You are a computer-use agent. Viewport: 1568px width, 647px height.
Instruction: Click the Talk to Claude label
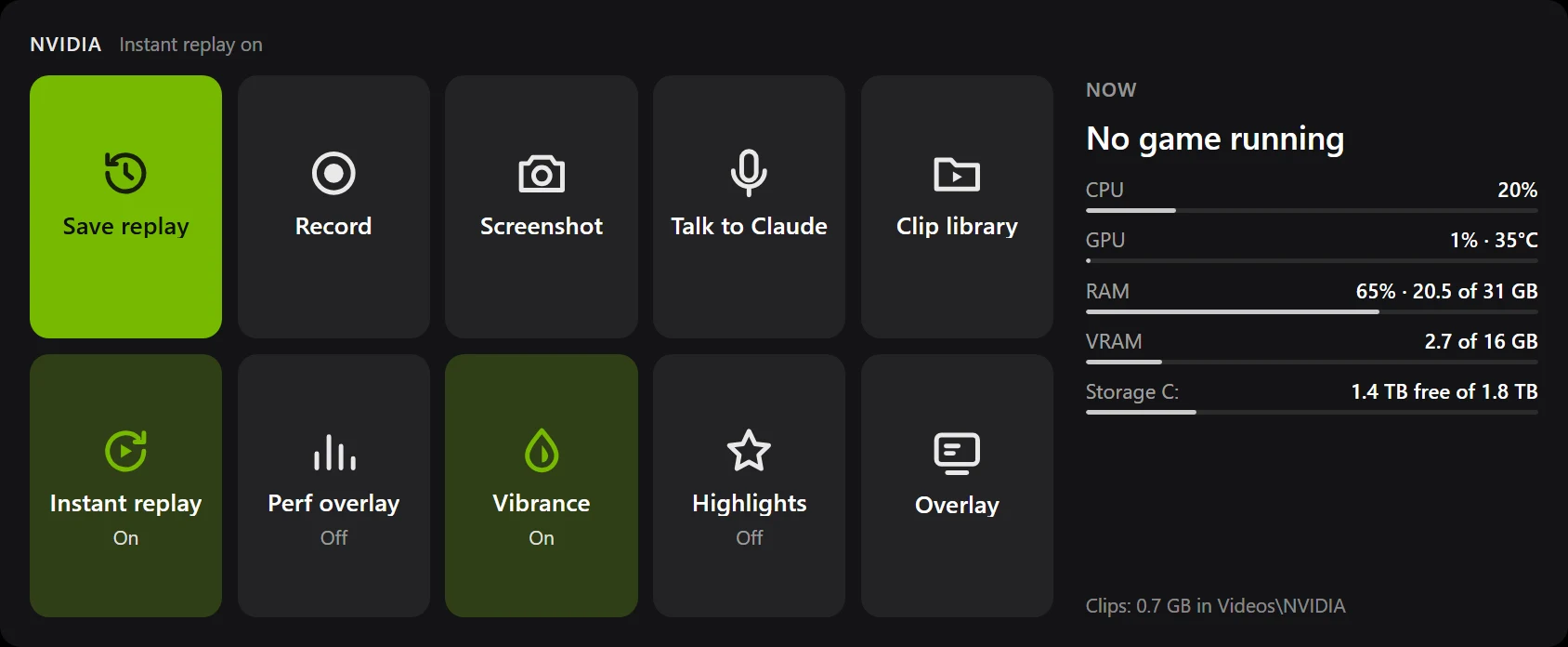click(x=749, y=226)
